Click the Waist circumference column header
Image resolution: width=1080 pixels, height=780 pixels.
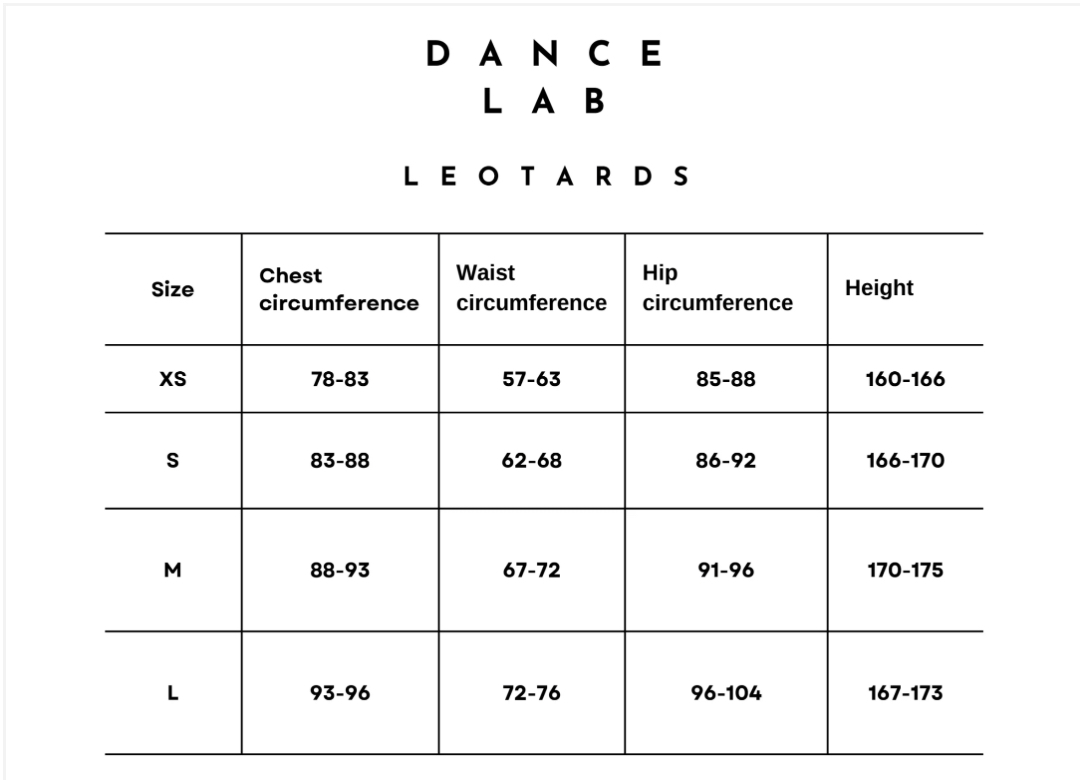coord(531,288)
